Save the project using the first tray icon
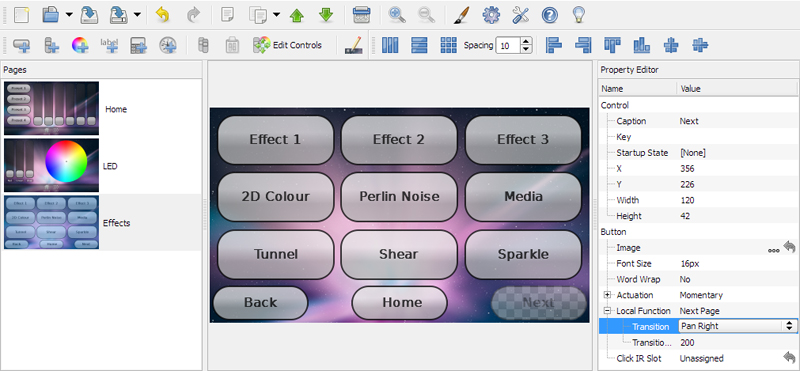This screenshot has width=800, height=371. 89,15
